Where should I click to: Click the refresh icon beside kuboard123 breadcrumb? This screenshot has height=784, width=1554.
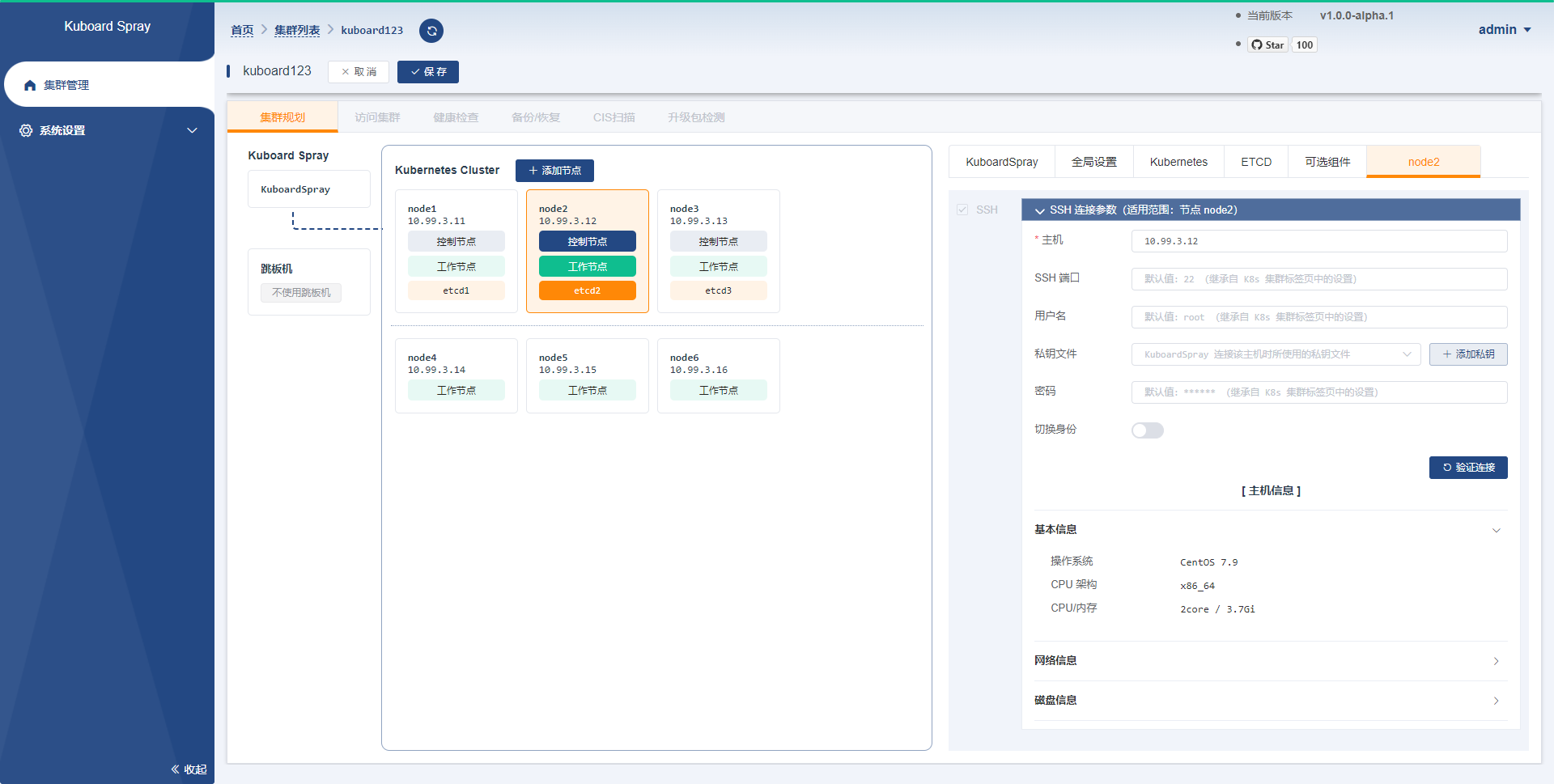431,31
